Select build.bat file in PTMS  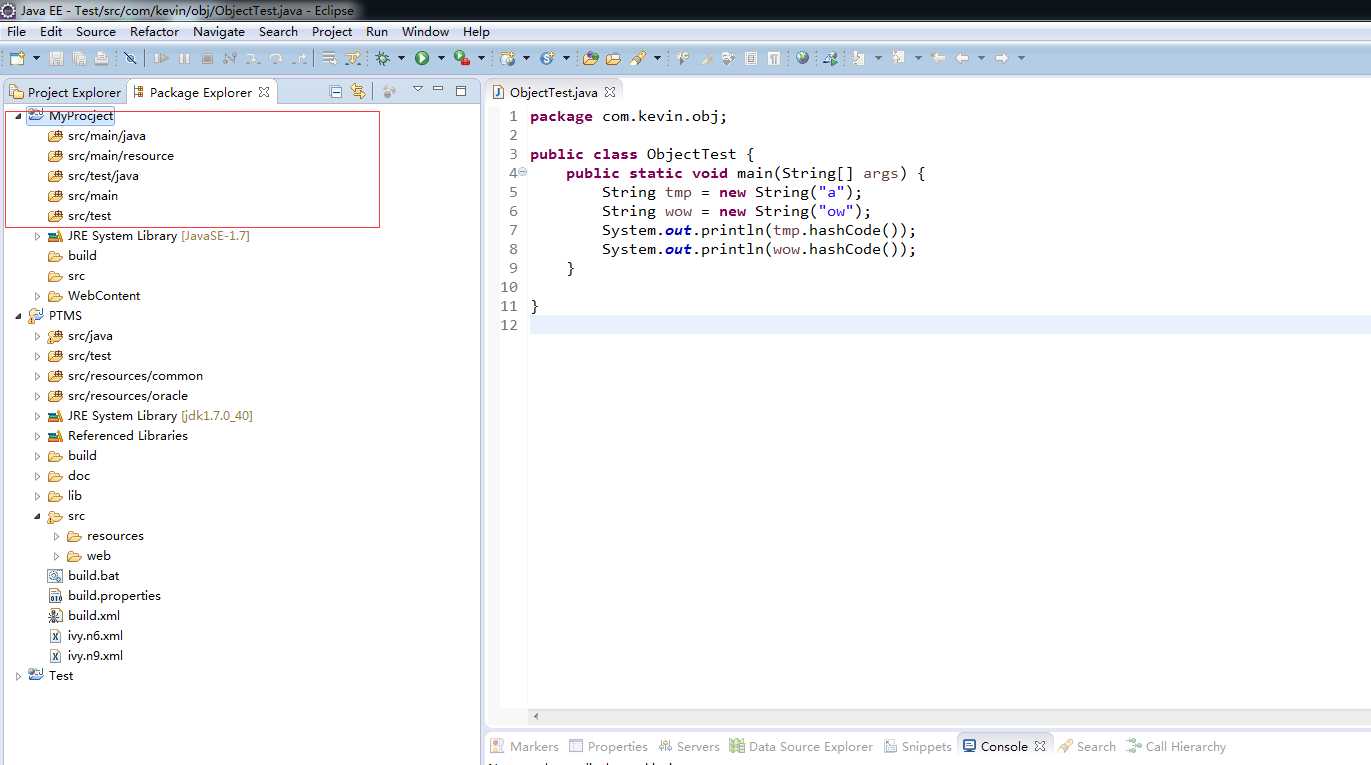tap(84, 576)
